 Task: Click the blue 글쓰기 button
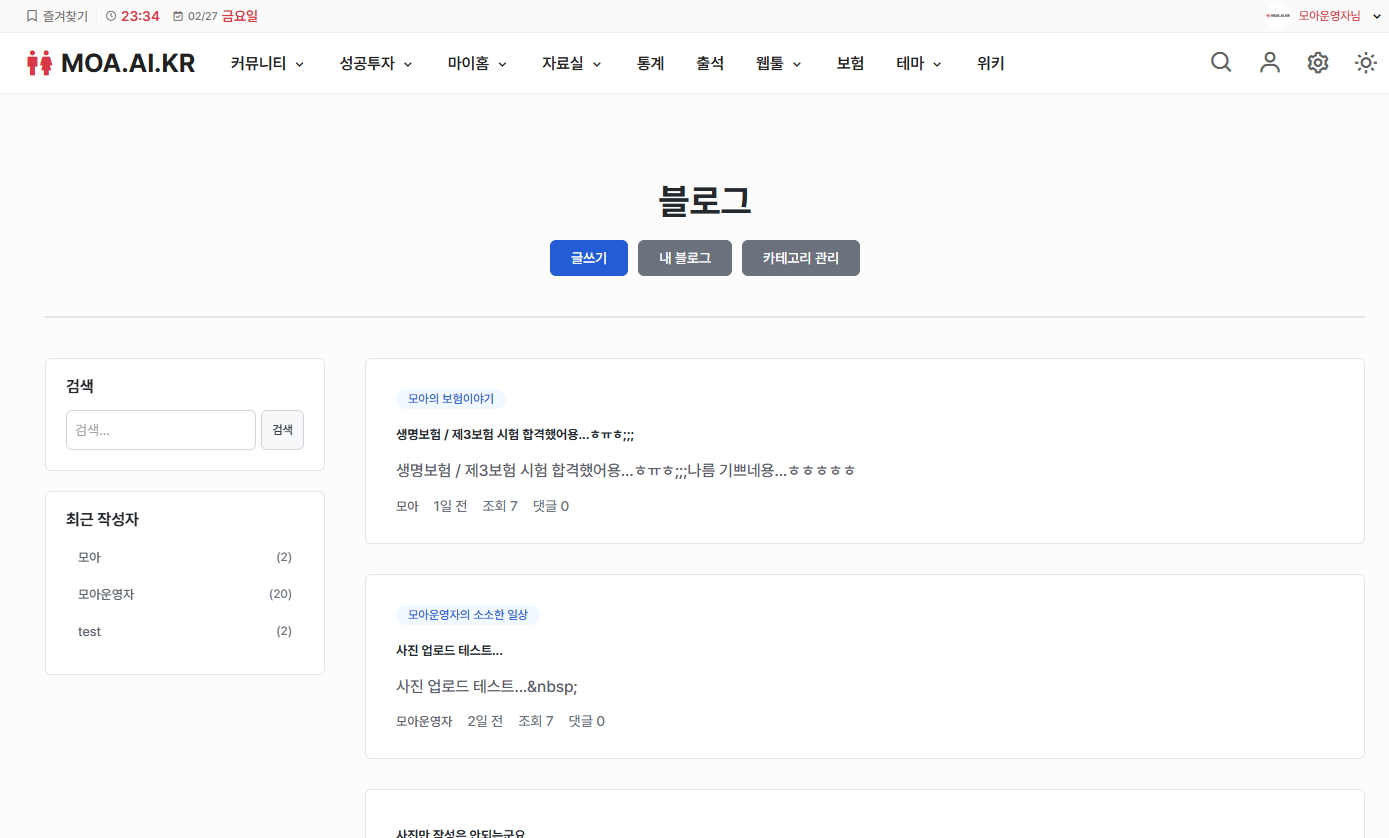[589, 258]
